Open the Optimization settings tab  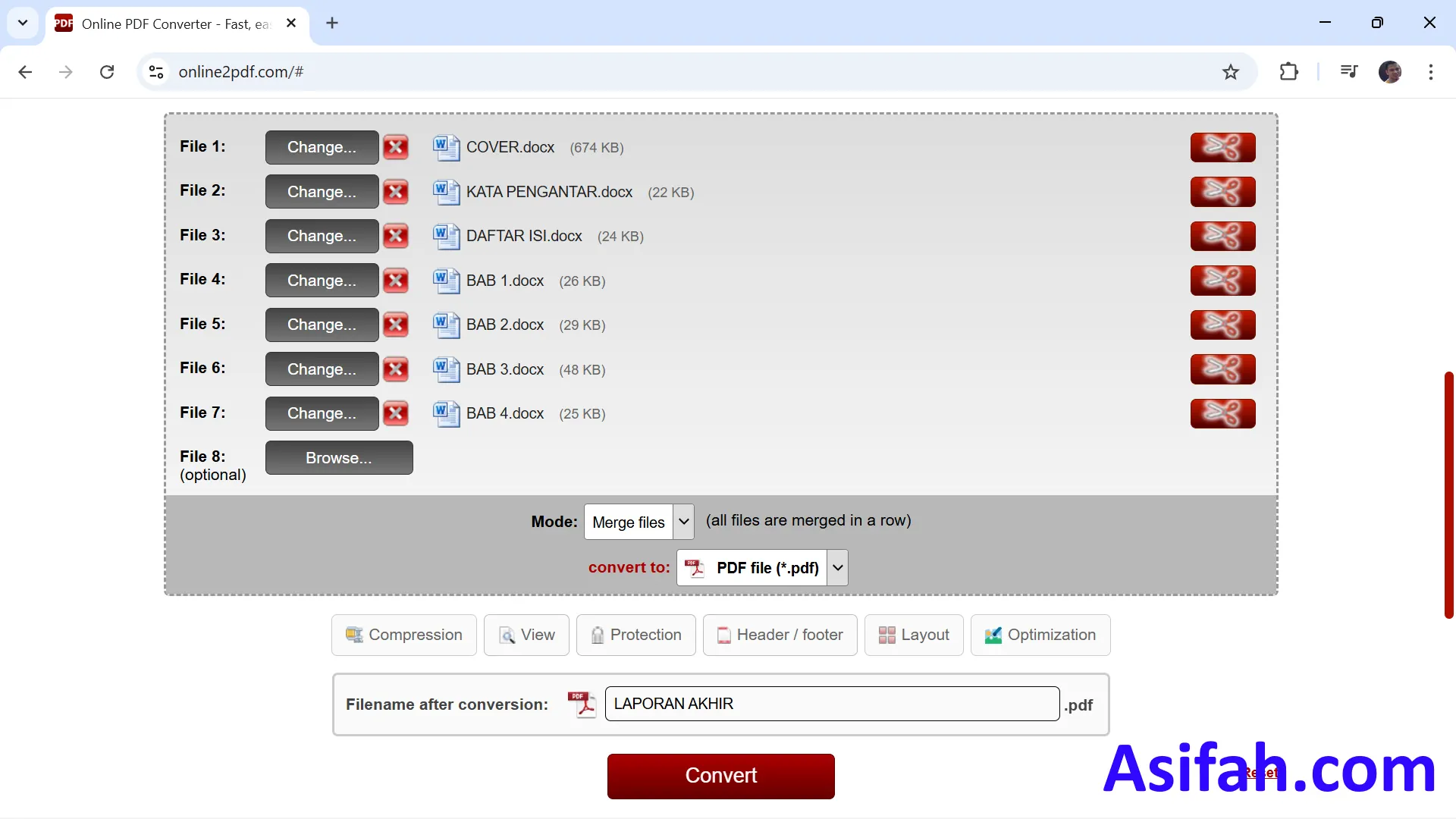pos(1040,635)
